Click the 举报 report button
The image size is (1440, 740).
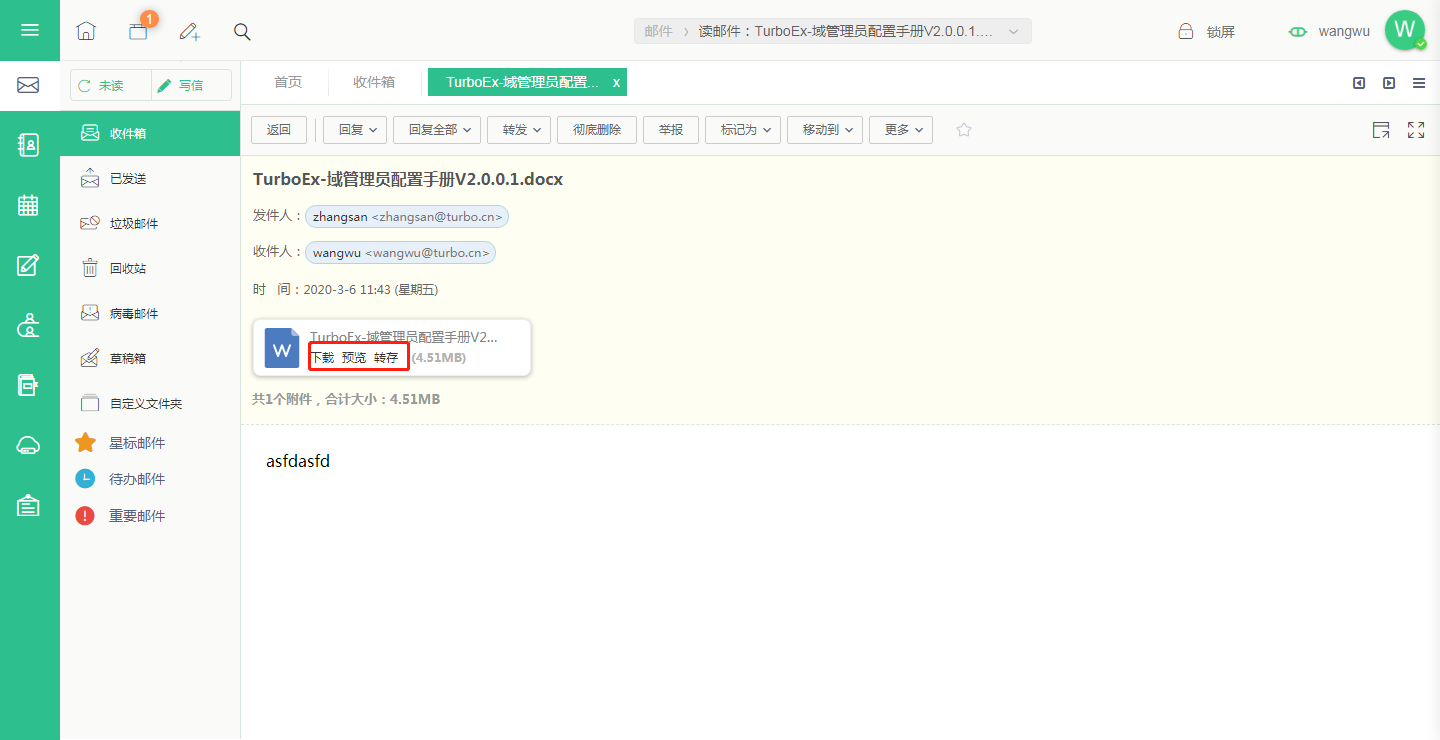pos(671,130)
